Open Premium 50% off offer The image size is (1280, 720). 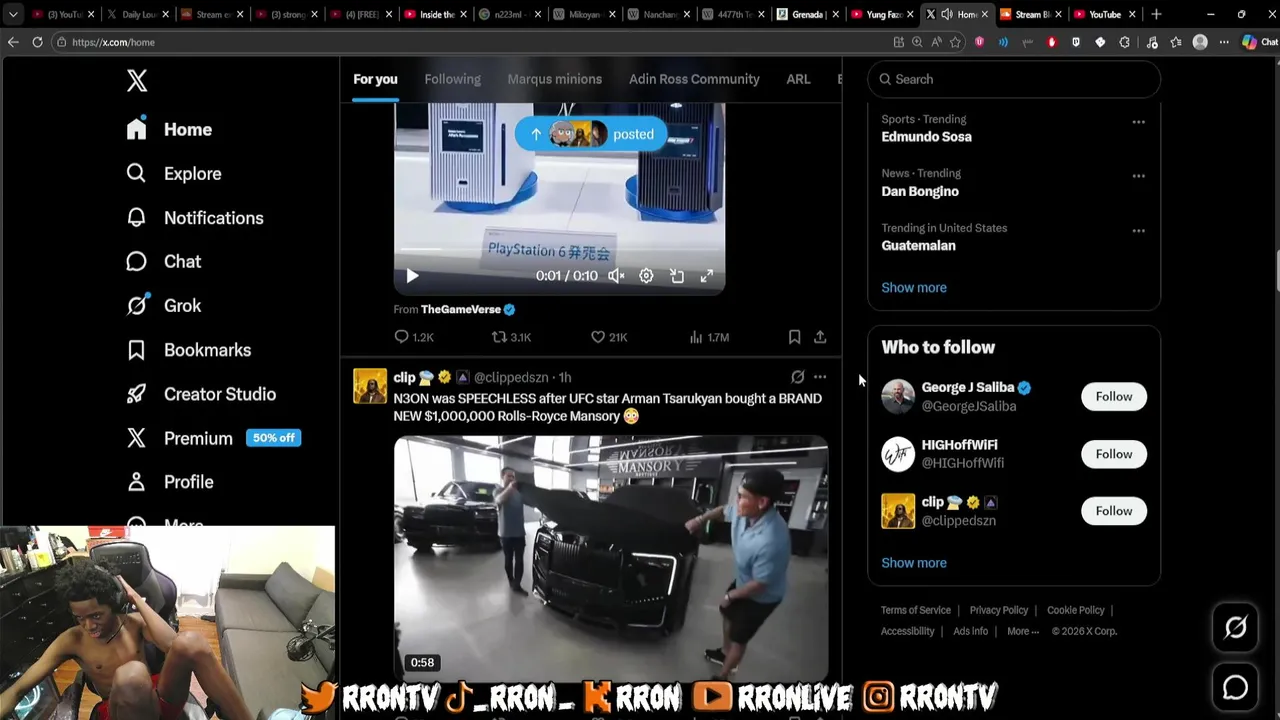coord(213,438)
